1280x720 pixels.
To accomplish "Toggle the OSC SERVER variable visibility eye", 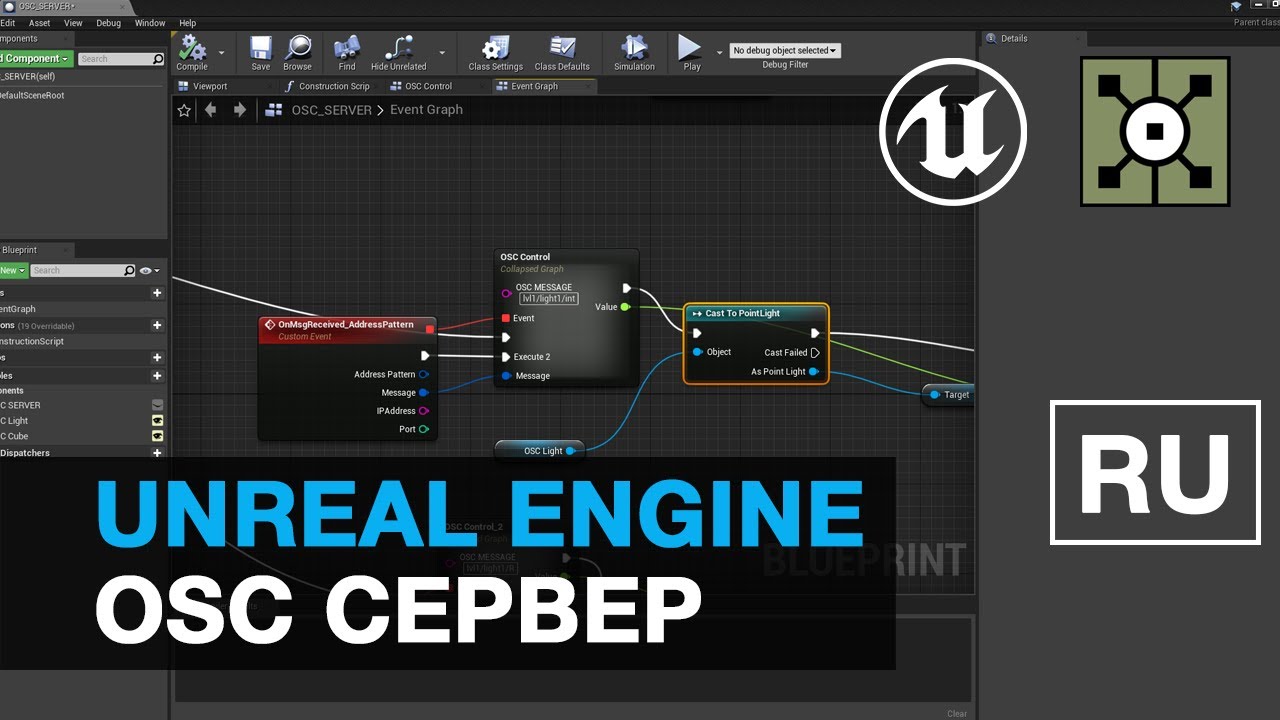I will (157, 405).
